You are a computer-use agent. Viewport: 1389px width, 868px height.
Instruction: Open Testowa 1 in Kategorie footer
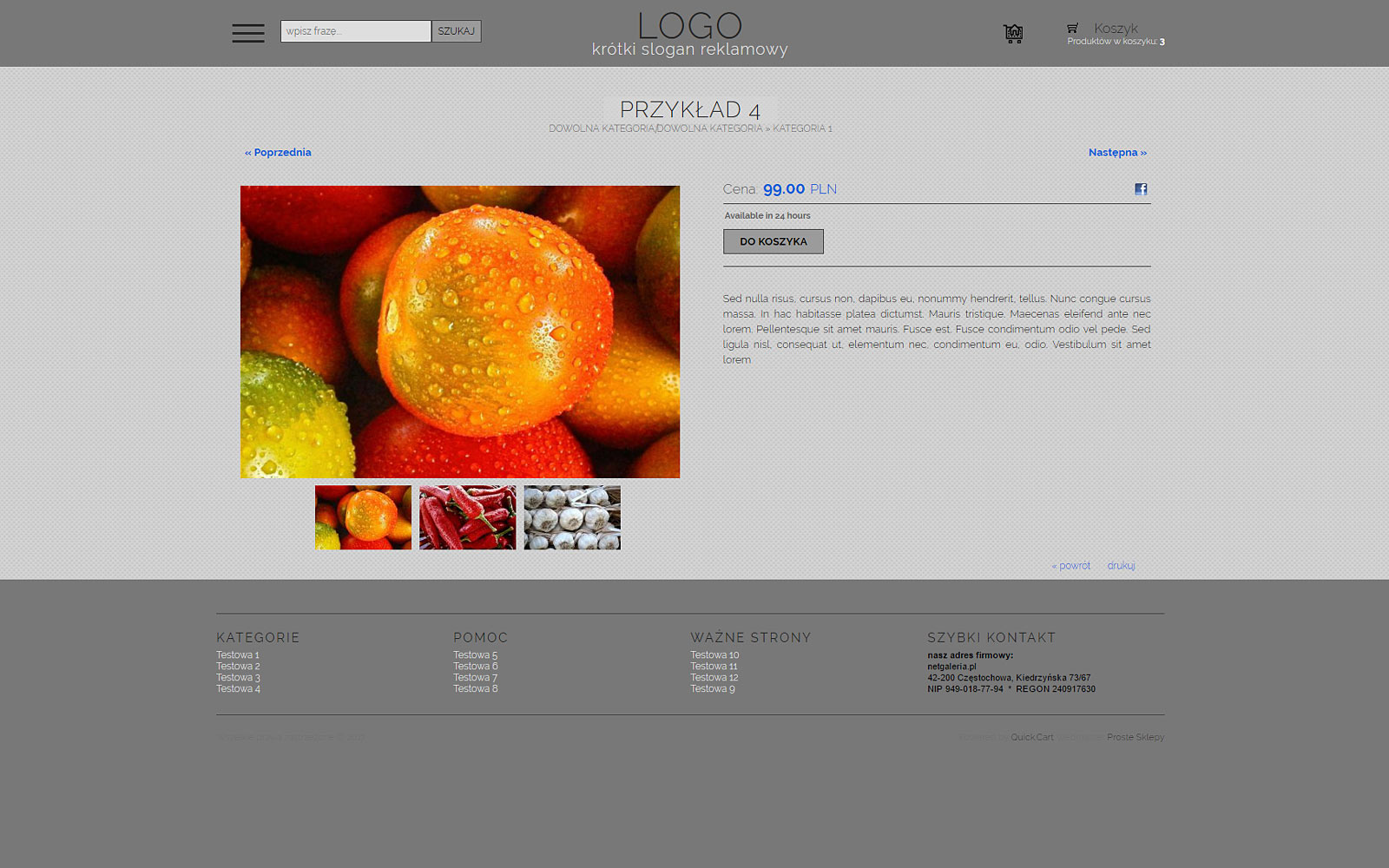click(x=238, y=655)
